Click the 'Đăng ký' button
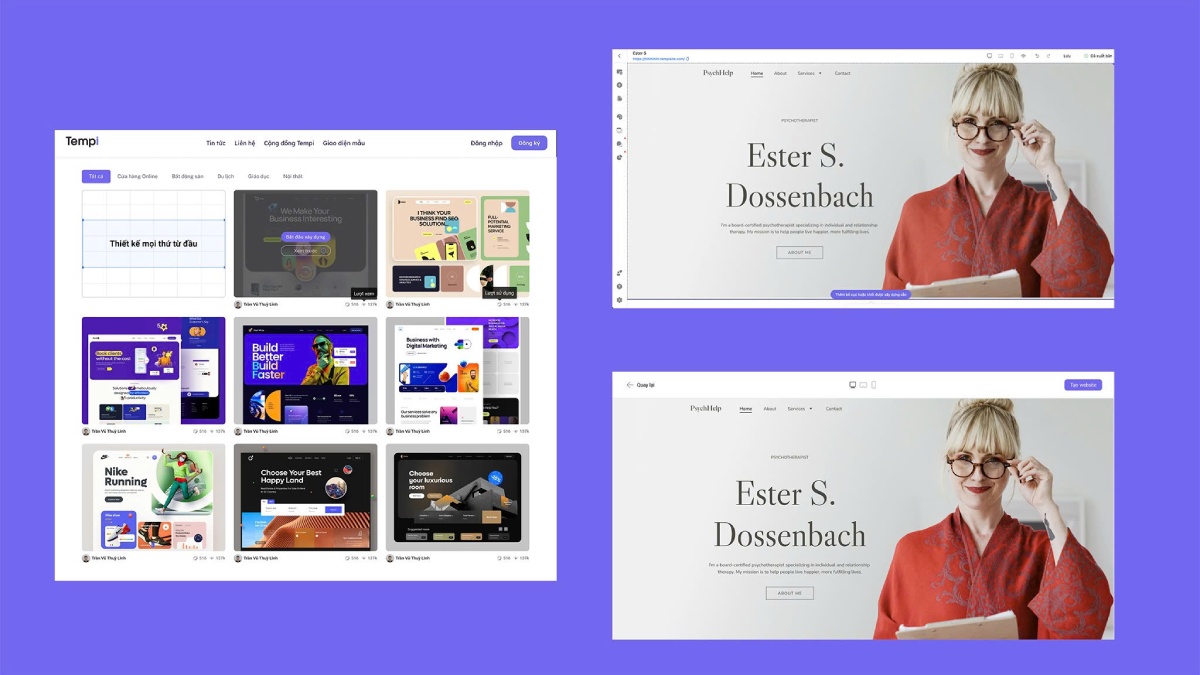1200x675 pixels. coord(528,143)
